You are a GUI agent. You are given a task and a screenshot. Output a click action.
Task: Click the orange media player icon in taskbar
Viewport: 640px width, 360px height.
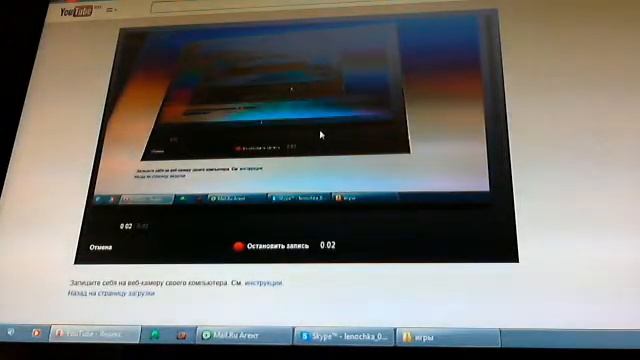coord(36,333)
